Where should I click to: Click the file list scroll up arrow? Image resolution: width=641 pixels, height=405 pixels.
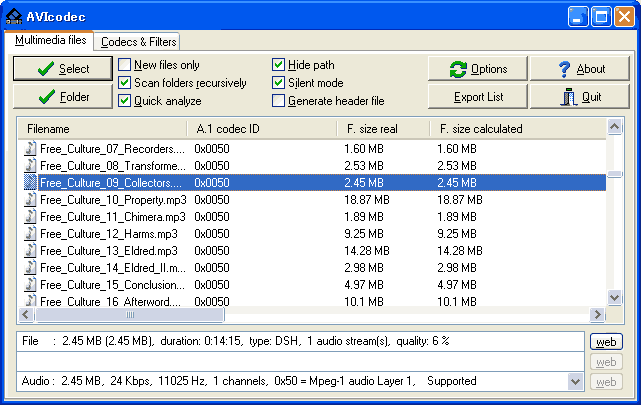(x=614, y=127)
